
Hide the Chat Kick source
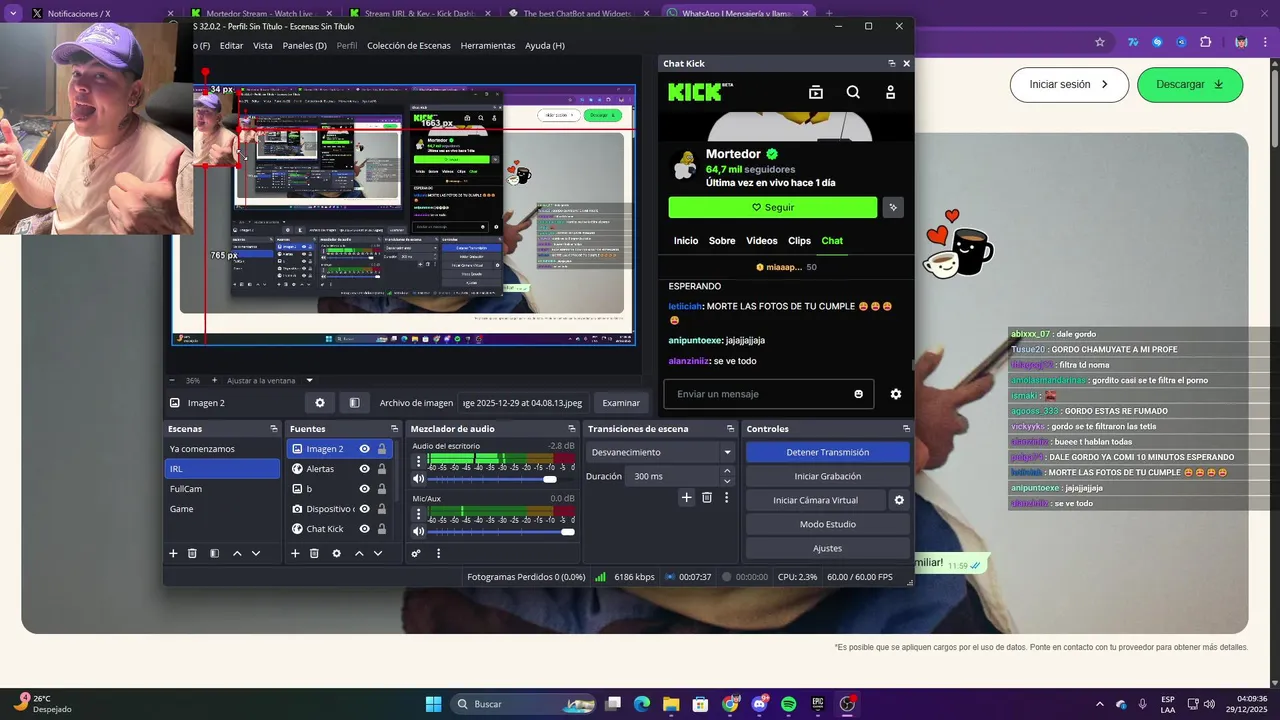pos(365,529)
